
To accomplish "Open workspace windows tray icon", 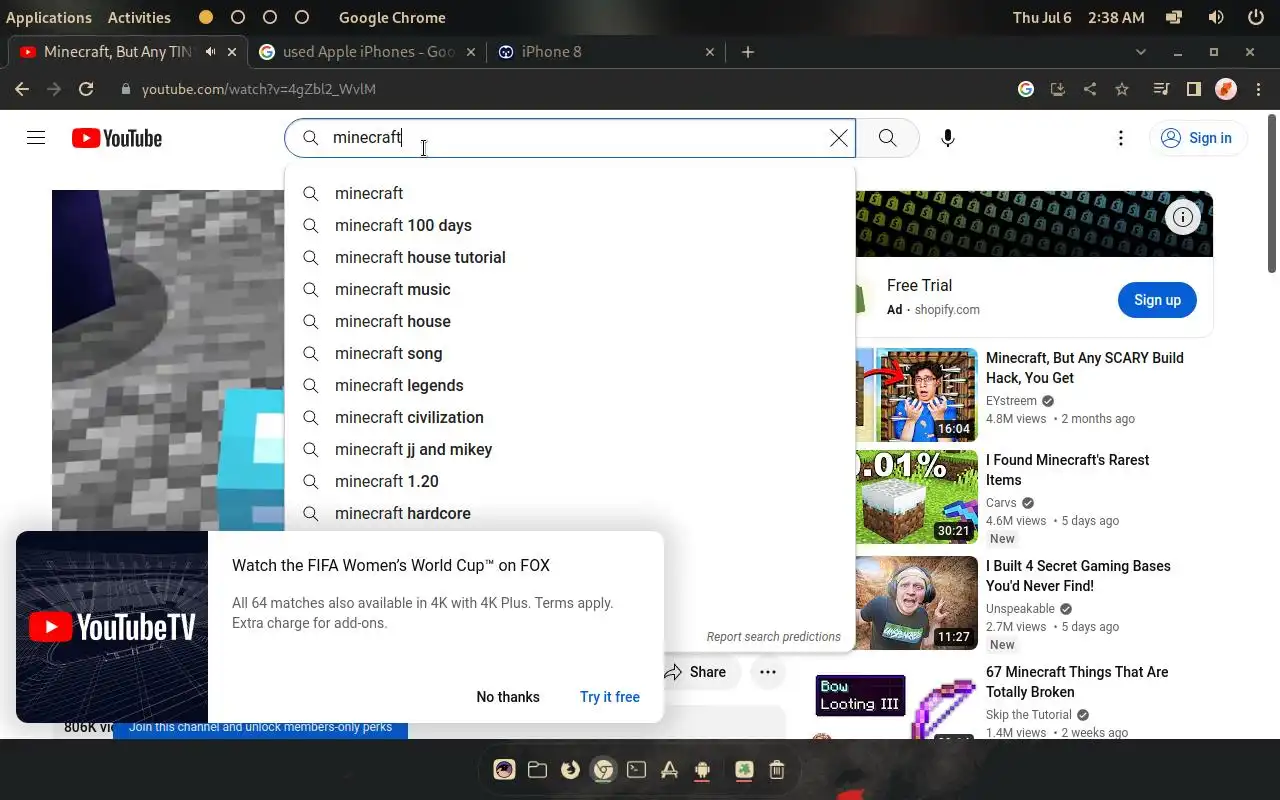I will 1175,17.
